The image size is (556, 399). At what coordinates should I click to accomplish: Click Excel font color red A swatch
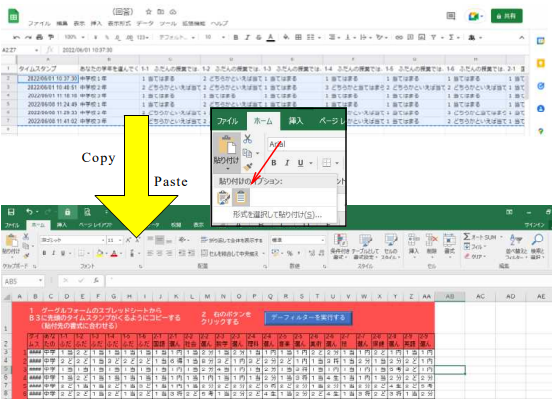(114, 254)
